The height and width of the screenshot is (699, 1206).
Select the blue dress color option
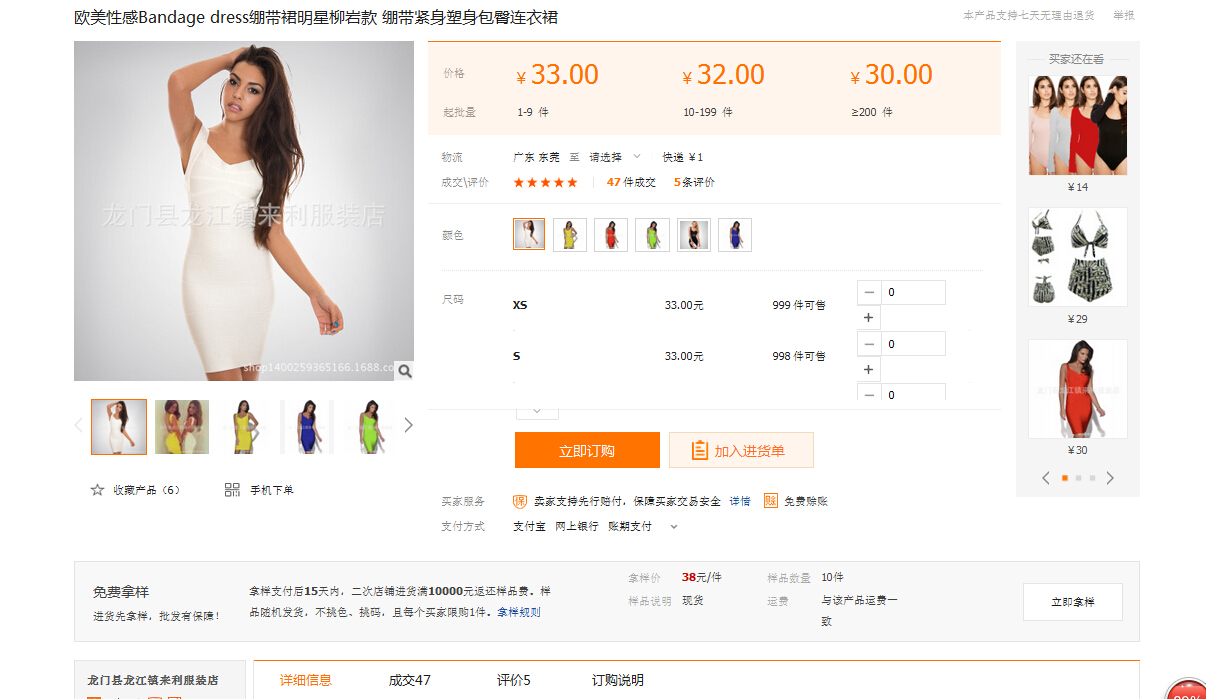734,235
